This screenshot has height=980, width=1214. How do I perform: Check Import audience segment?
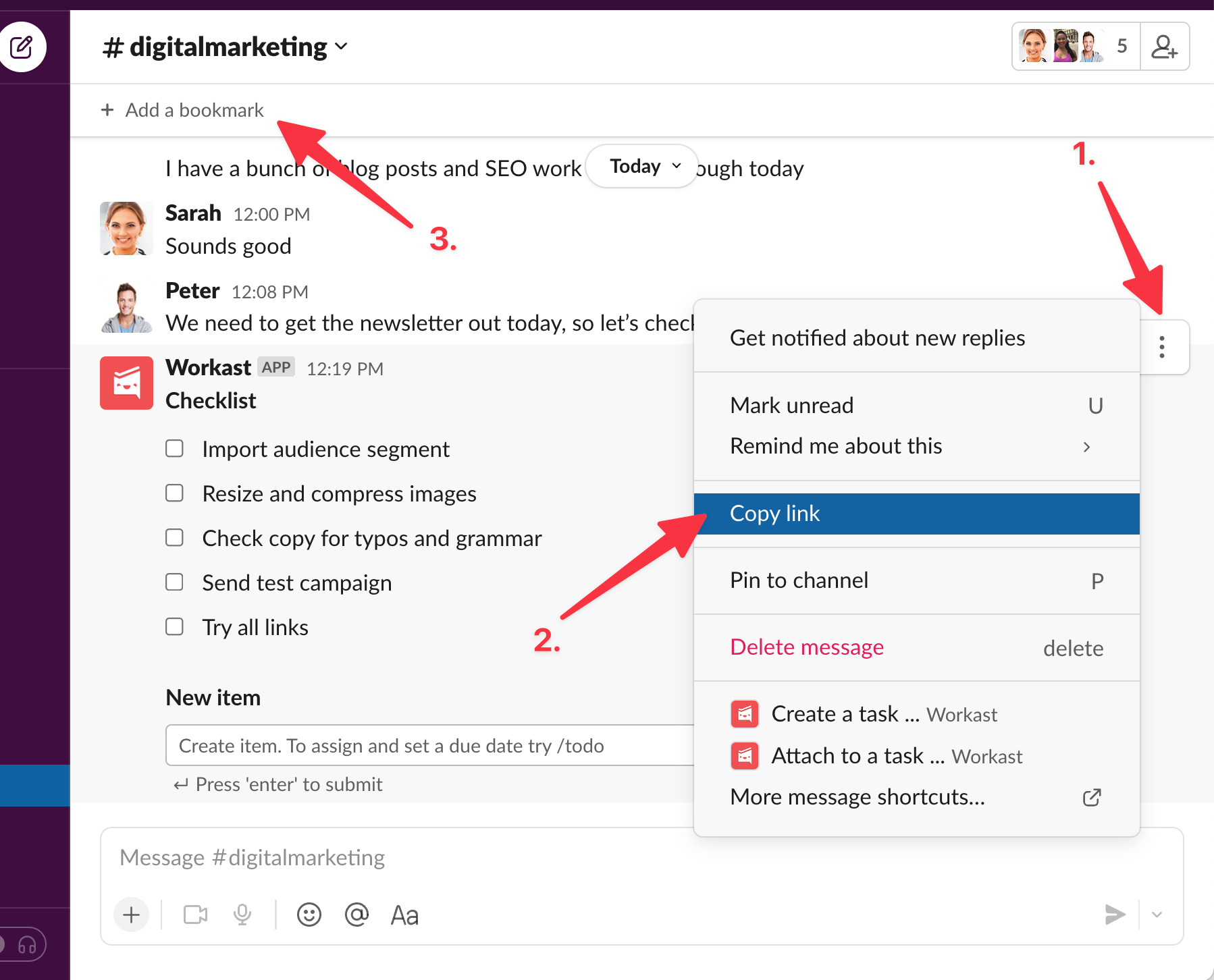(x=175, y=449)
